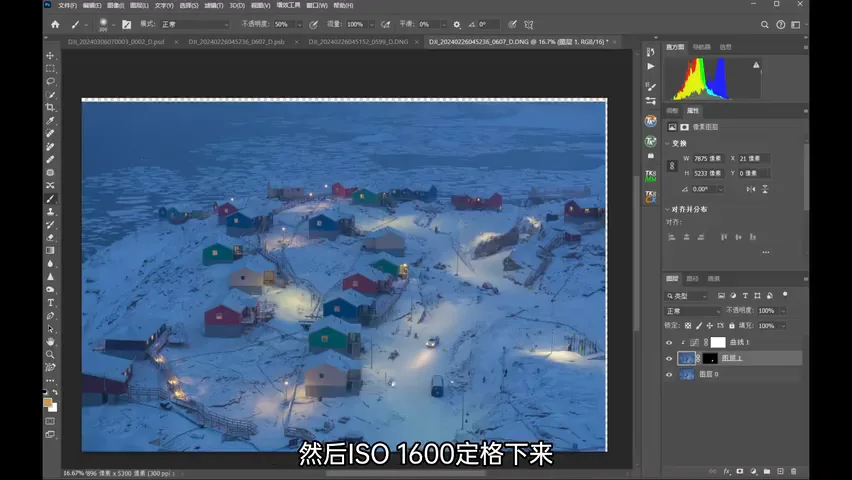Viewport: 852px width, 480px height.
Task: Open brush mode 正常 dropdown
Action: 196,24
